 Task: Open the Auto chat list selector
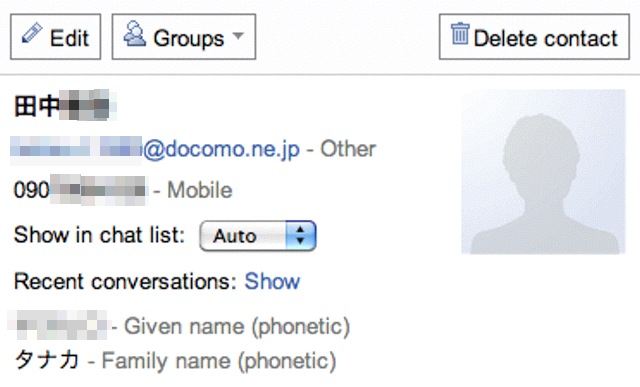click(258, 236)
